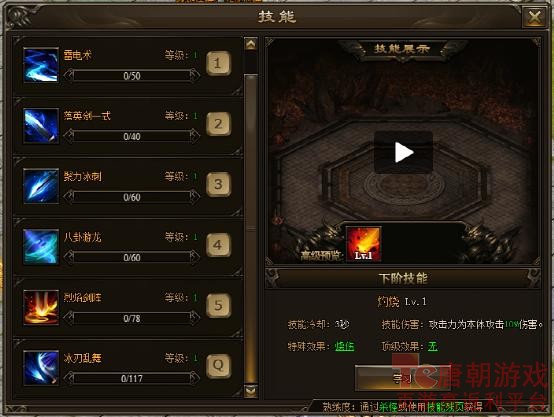554x417 pixels.
Task: Click the 下阶技能 section header
Action: click(x=403, y=278)
